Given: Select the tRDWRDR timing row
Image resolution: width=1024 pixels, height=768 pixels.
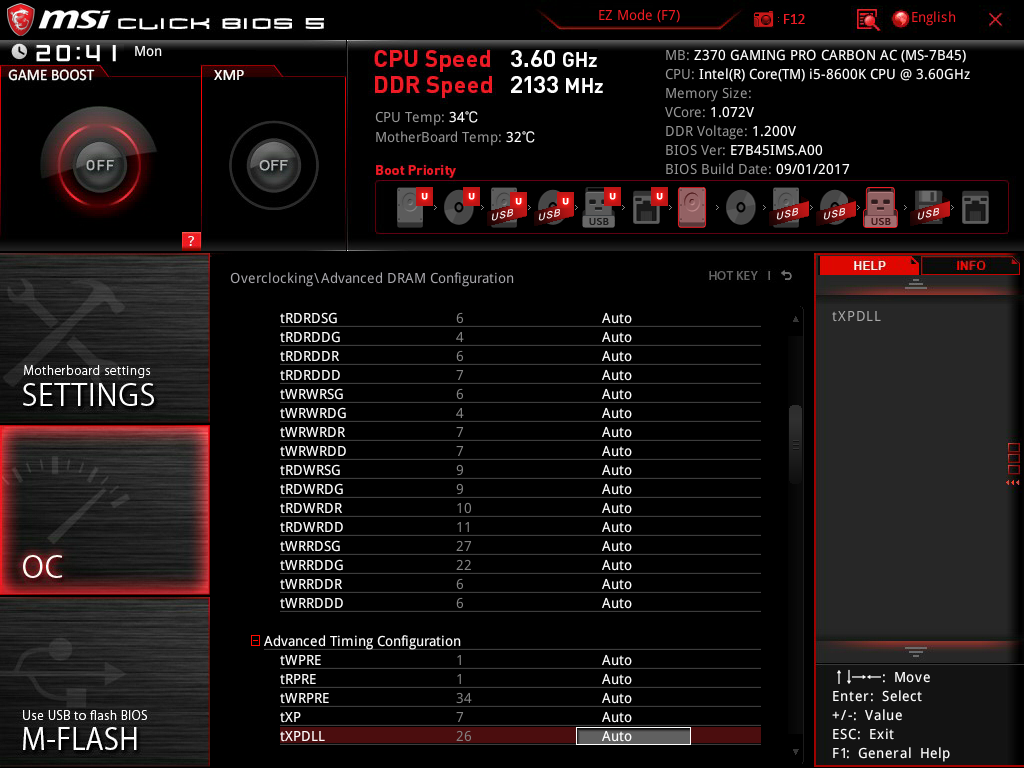Looking at the screenshot, I should point(520,507).
